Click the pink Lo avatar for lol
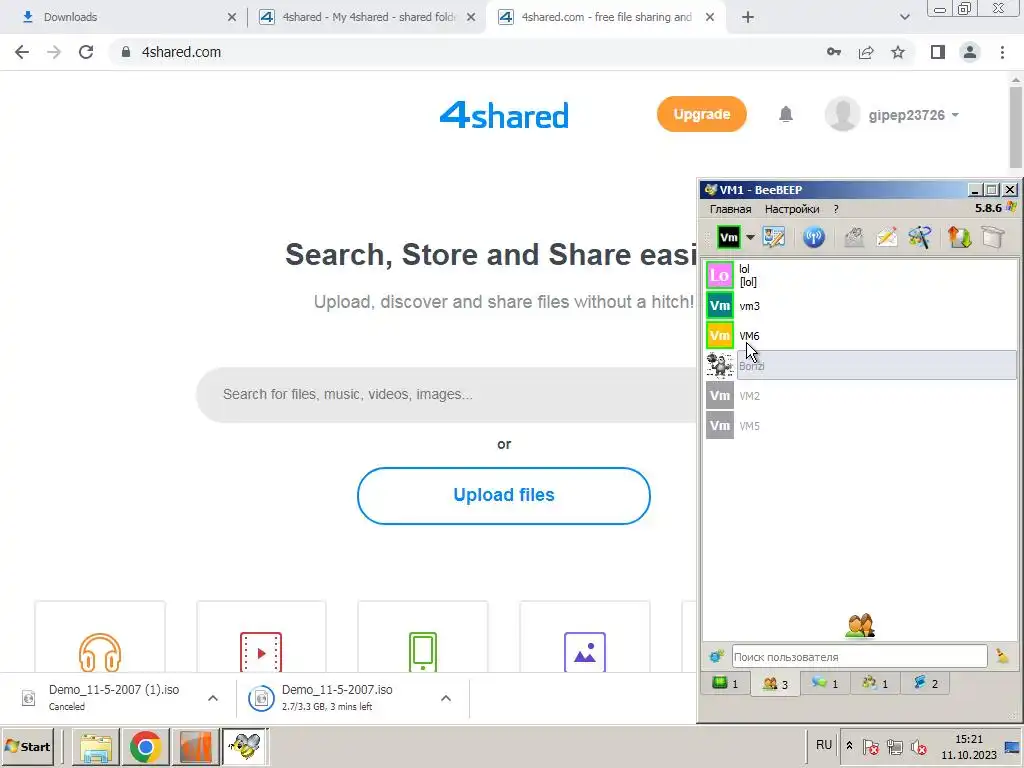Image resolution: width=1024 pixels, height=768 pixels. click(720, 275)
